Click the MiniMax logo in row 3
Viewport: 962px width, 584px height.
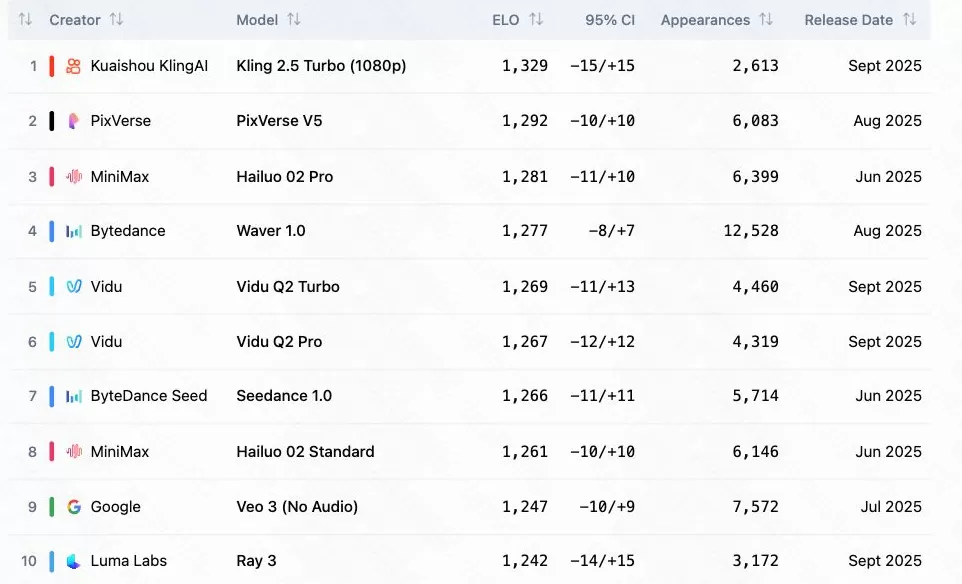coord(73,177)
